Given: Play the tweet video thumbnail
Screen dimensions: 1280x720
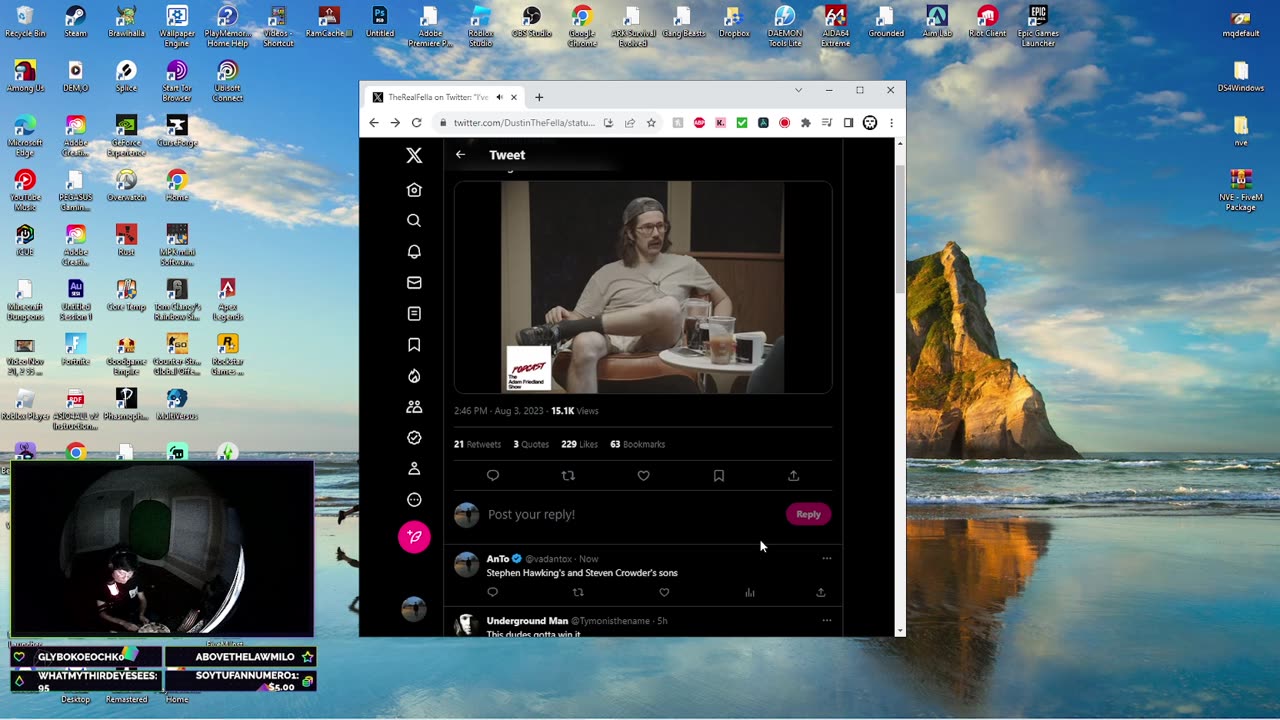Looking at the screenshot, I should (x=643, y=287).
